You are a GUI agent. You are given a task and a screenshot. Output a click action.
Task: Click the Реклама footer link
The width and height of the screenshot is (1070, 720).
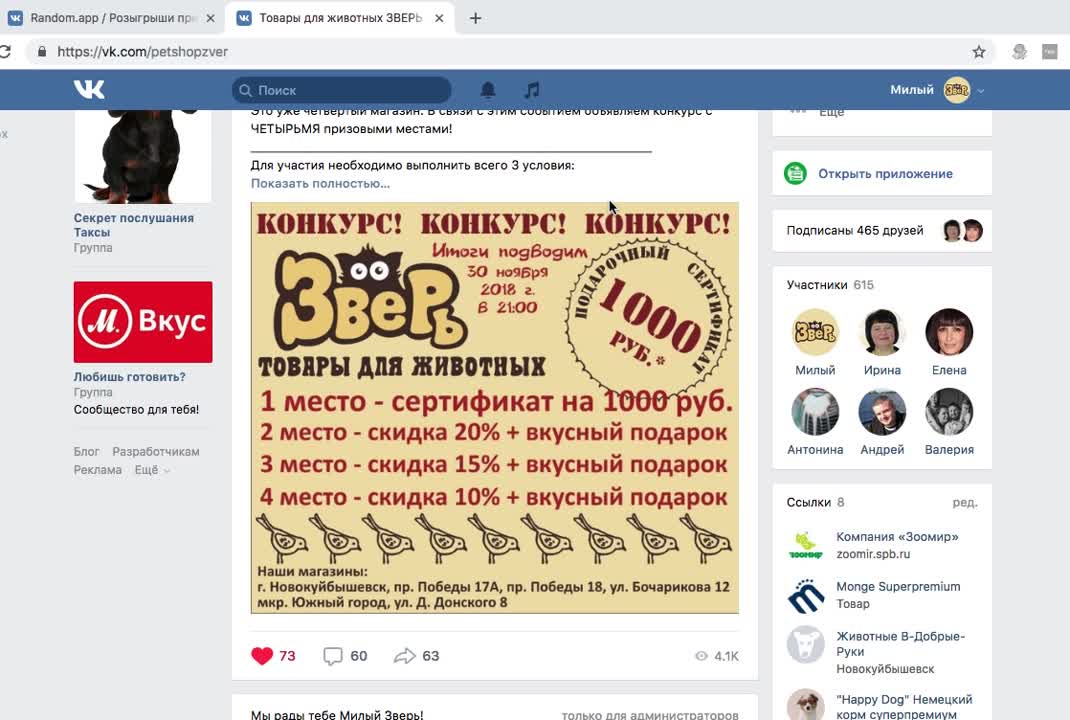98,470
